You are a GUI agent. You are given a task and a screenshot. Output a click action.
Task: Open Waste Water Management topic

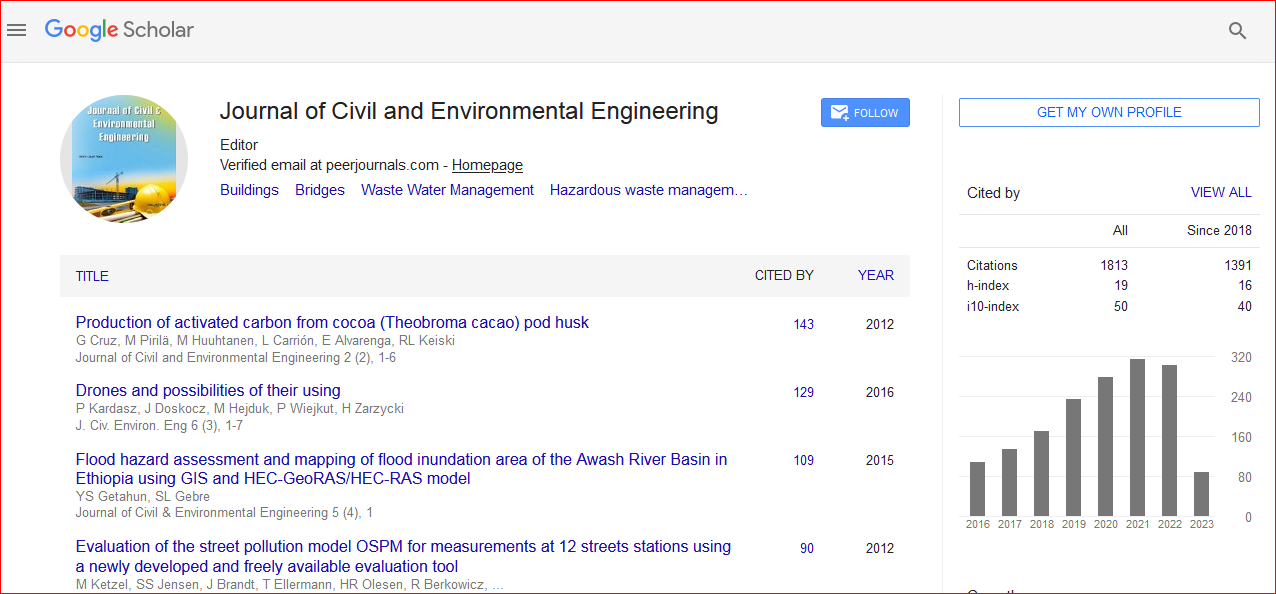447,190
